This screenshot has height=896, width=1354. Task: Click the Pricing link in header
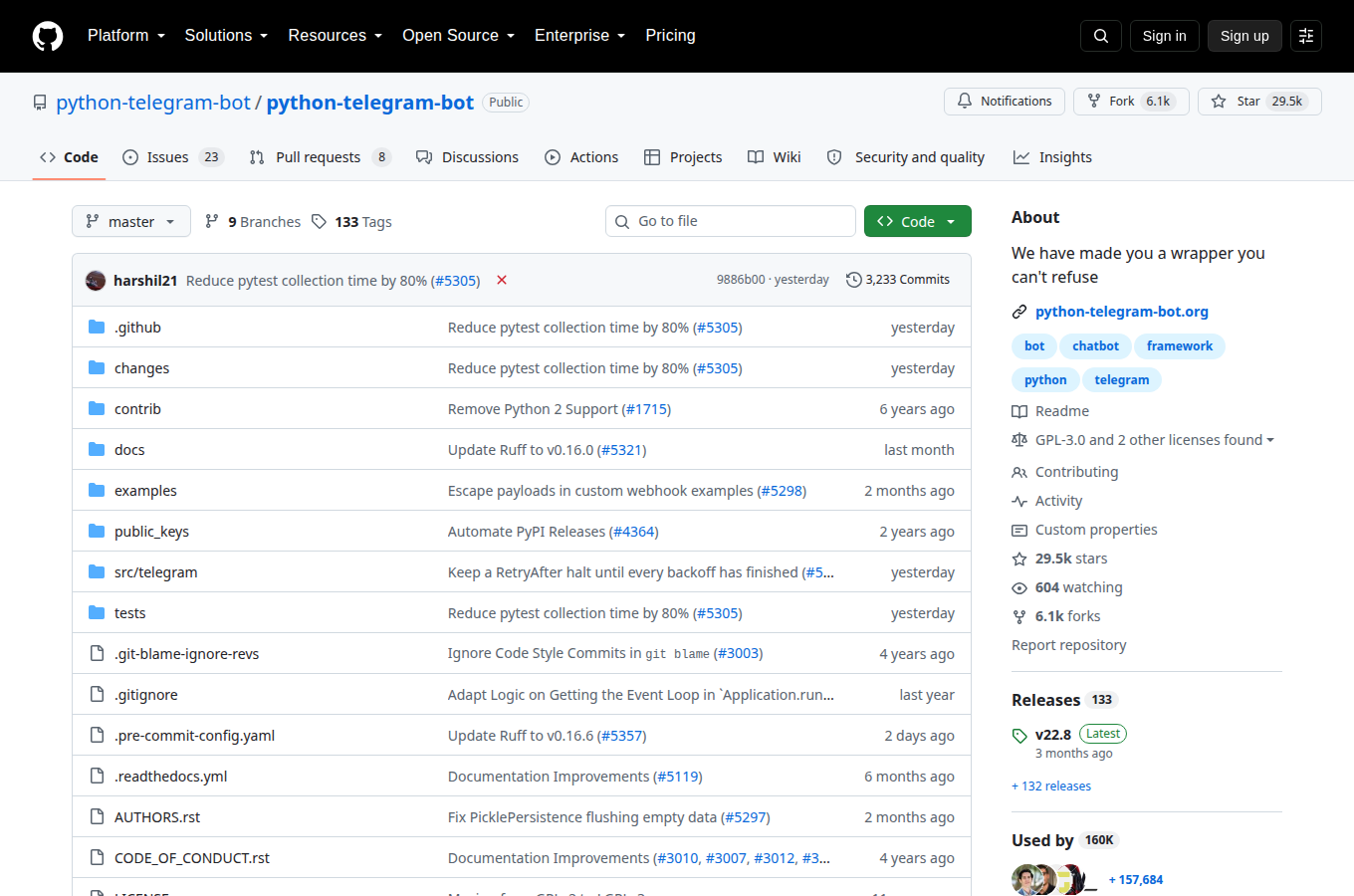pyautogui.click(x=670, y=36)
